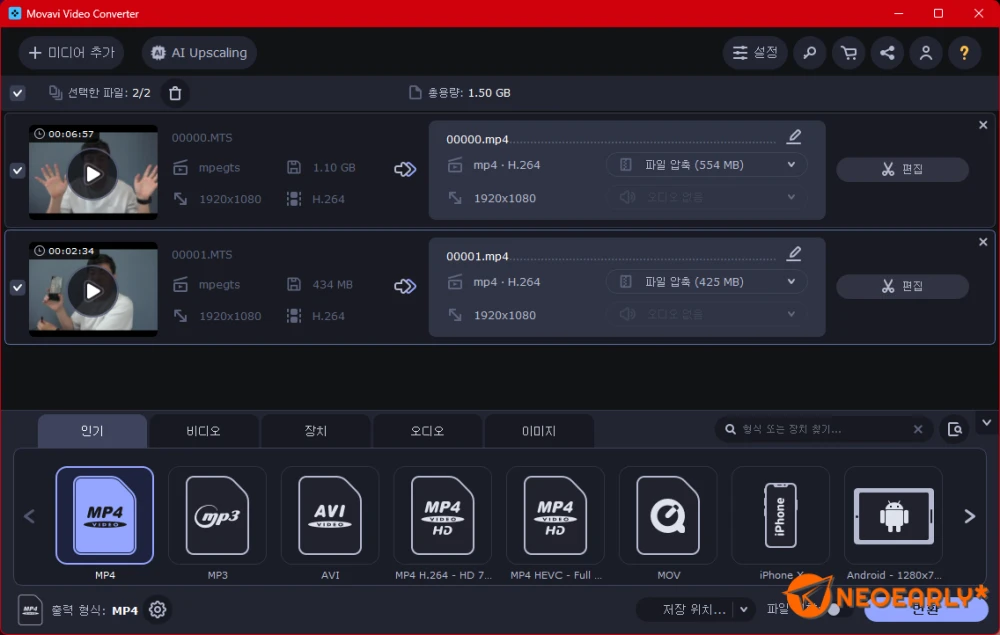Play the 00000.MTS video preview

(x=93, y=173)
